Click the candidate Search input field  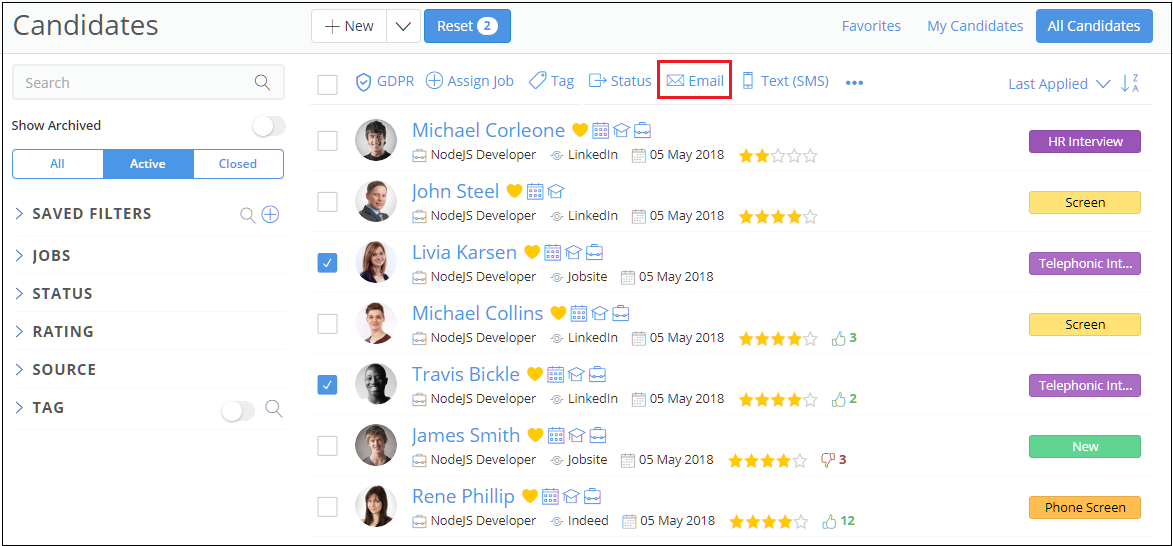(135, 83)
